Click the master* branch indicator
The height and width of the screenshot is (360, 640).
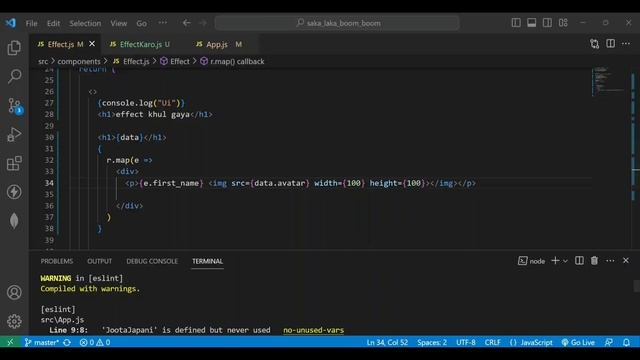42,342
